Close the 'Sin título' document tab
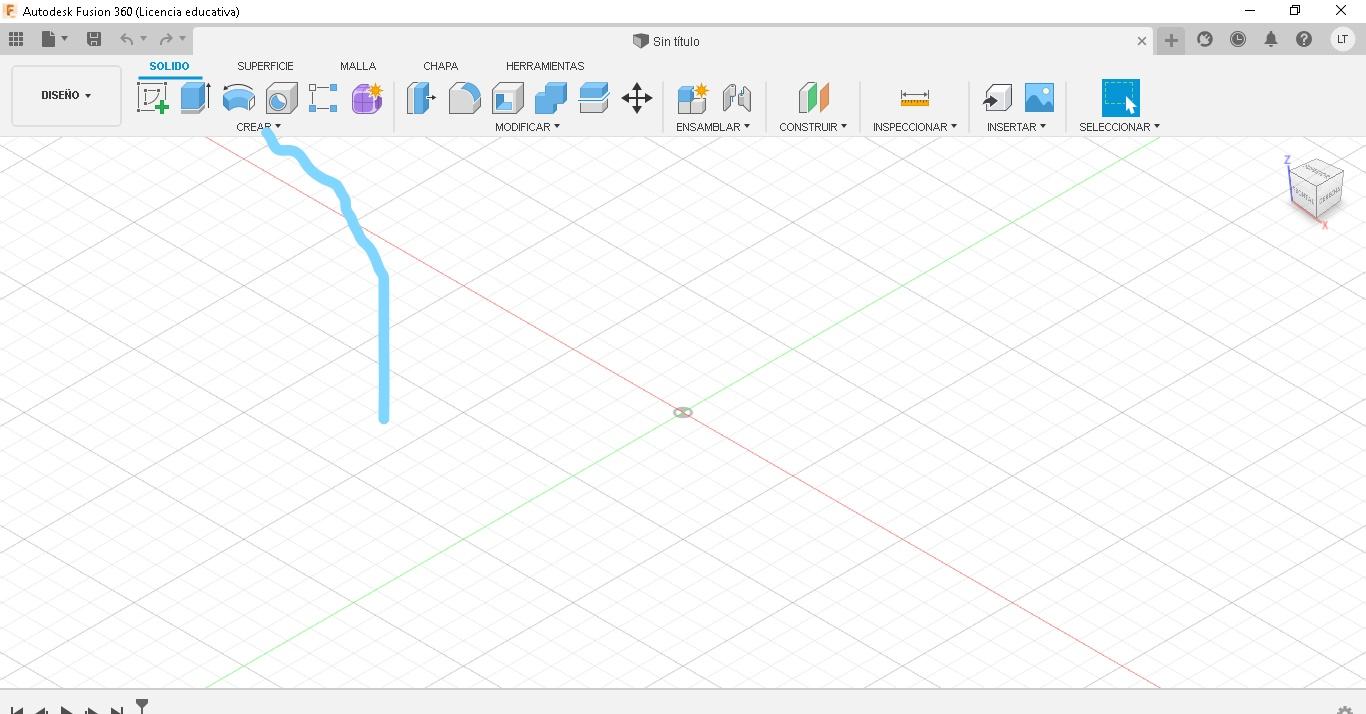 click(x=1142, y=41)
